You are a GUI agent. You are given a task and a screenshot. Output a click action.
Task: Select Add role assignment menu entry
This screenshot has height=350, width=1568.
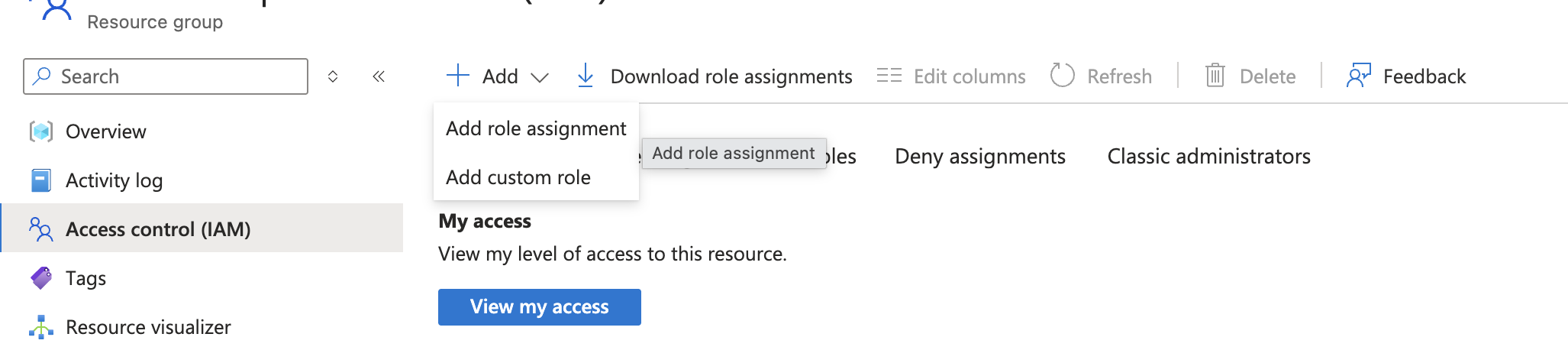pos(536,128)
